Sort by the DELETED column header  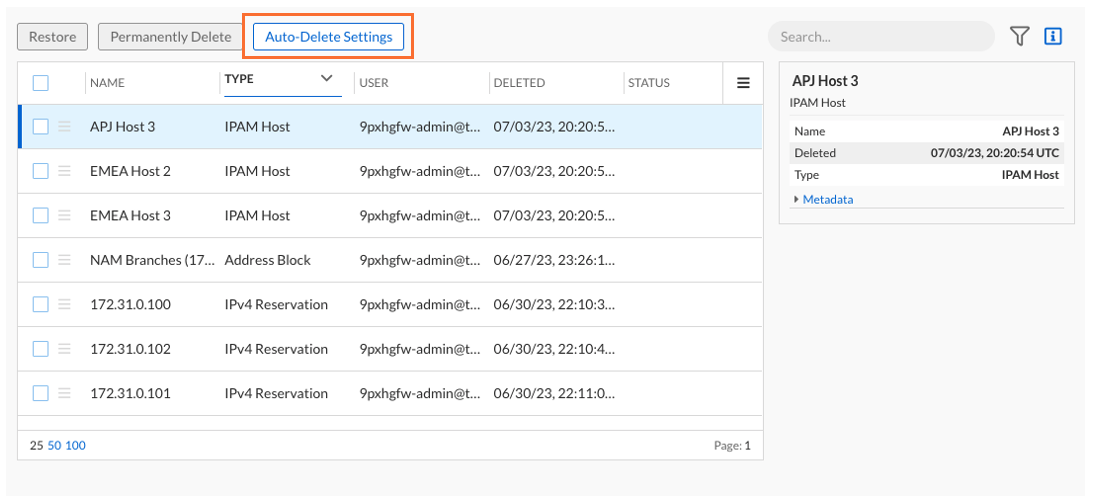tap(519, 83)
